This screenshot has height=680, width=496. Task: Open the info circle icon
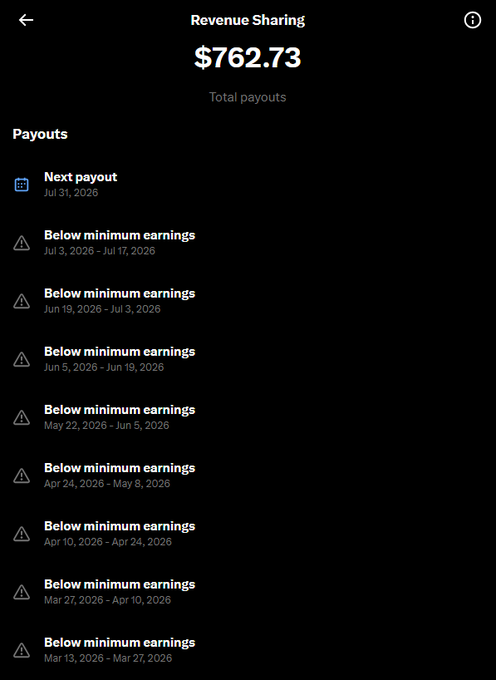(473, 20)
